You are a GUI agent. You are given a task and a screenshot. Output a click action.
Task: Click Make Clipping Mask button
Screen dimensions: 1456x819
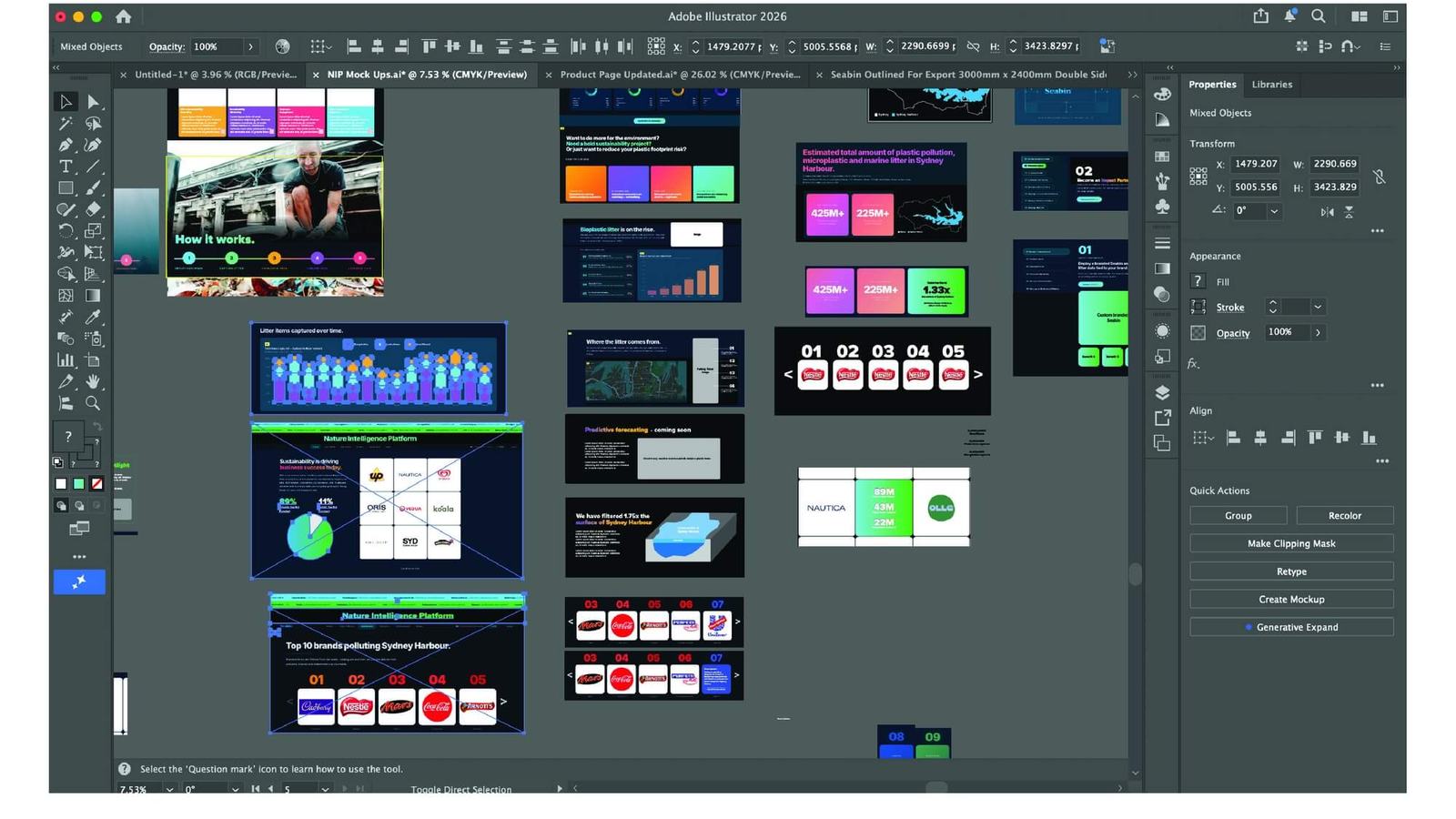coord(1291,544)
